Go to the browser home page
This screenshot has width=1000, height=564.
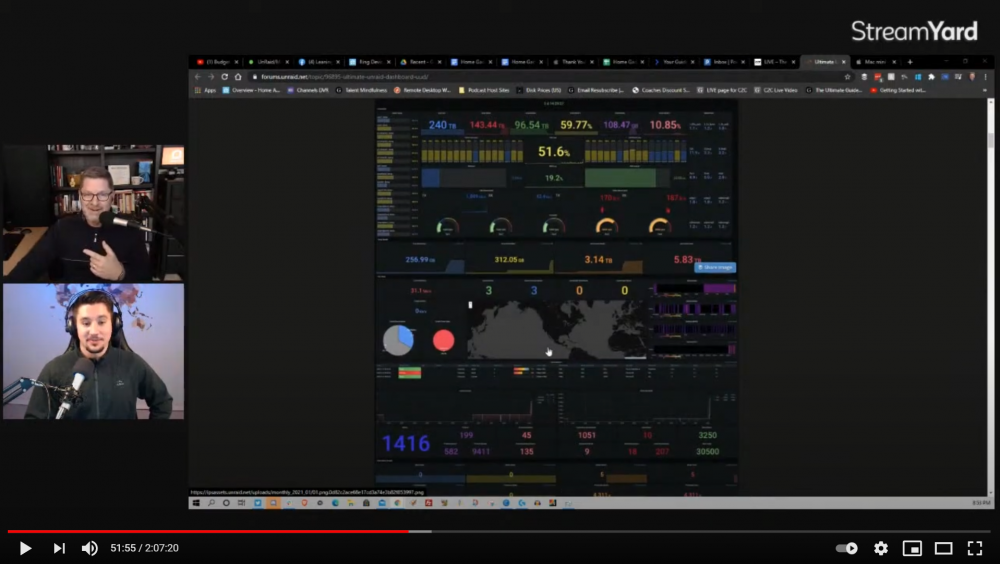tap(238, 77)
